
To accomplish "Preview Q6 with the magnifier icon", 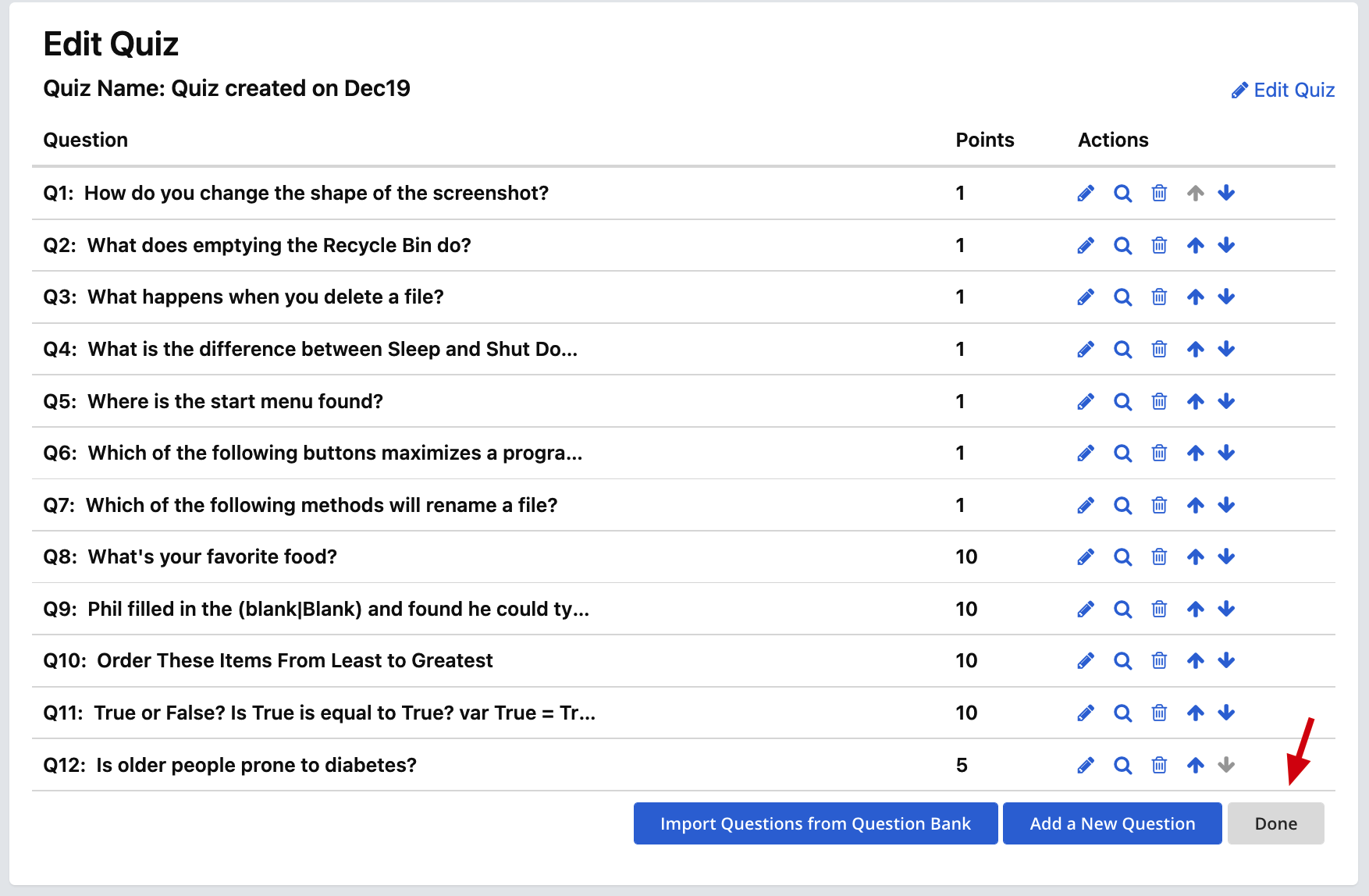I will click(x=1122, y=453).
